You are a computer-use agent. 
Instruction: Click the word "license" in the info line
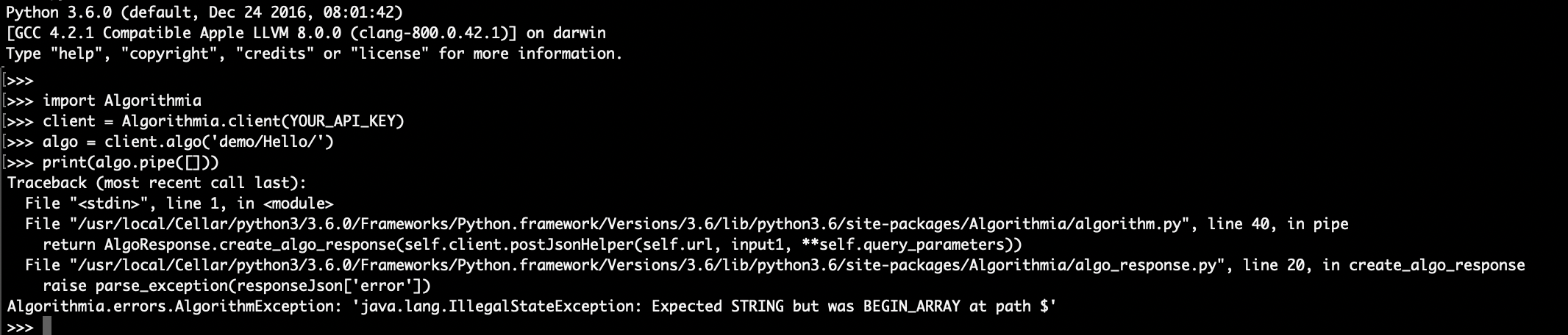390,54
